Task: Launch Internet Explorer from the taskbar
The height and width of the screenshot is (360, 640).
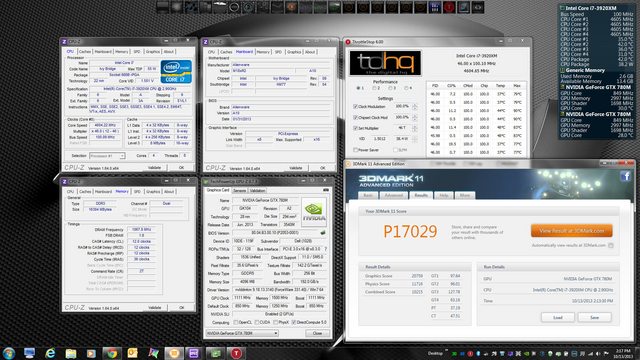Action: [50, 353]
